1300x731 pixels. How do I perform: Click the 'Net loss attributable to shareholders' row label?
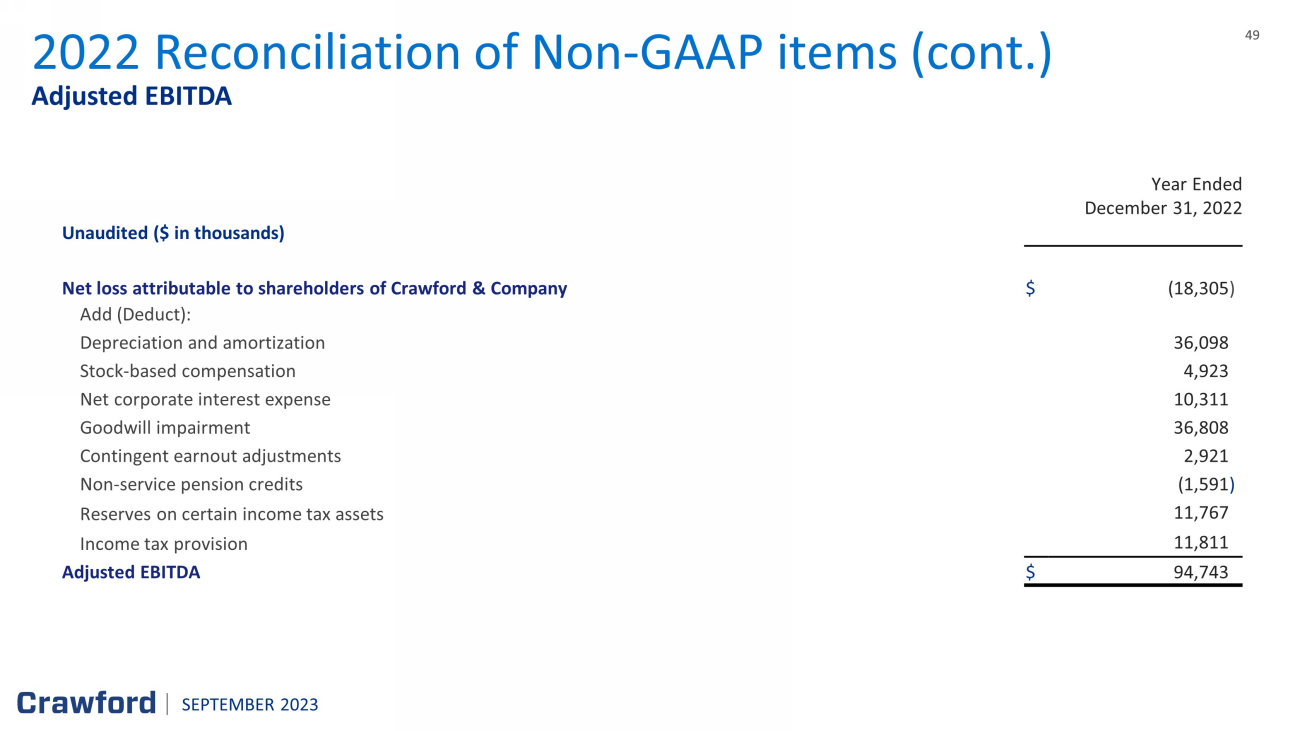pyautogui.click(x=314, y=289)
